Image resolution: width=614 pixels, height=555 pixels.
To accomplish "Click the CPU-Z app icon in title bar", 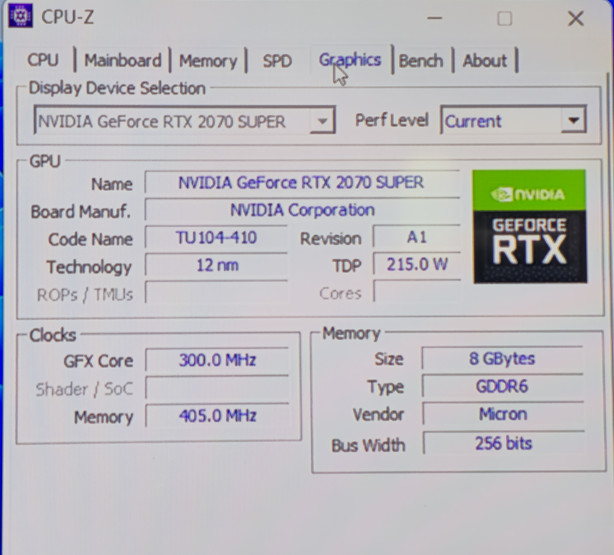I will pyautogui.click(x=20, y=17).
